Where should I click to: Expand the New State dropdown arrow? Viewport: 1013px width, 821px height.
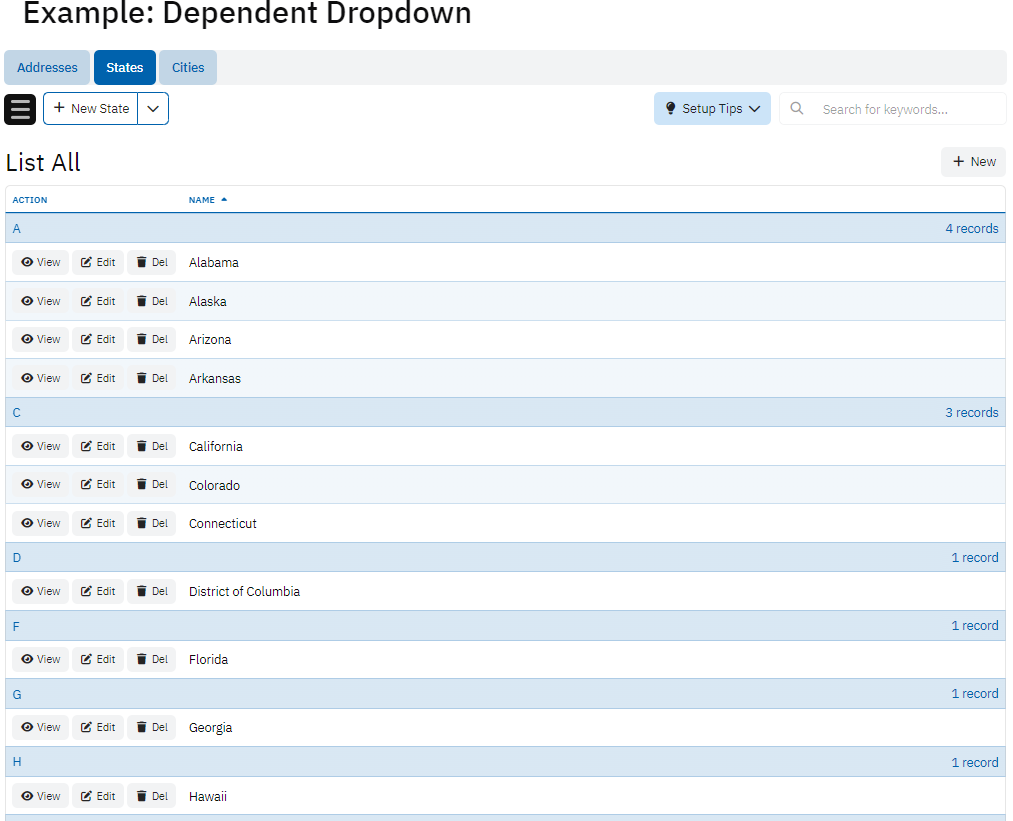pyautogui.click(x=153, y=109)
